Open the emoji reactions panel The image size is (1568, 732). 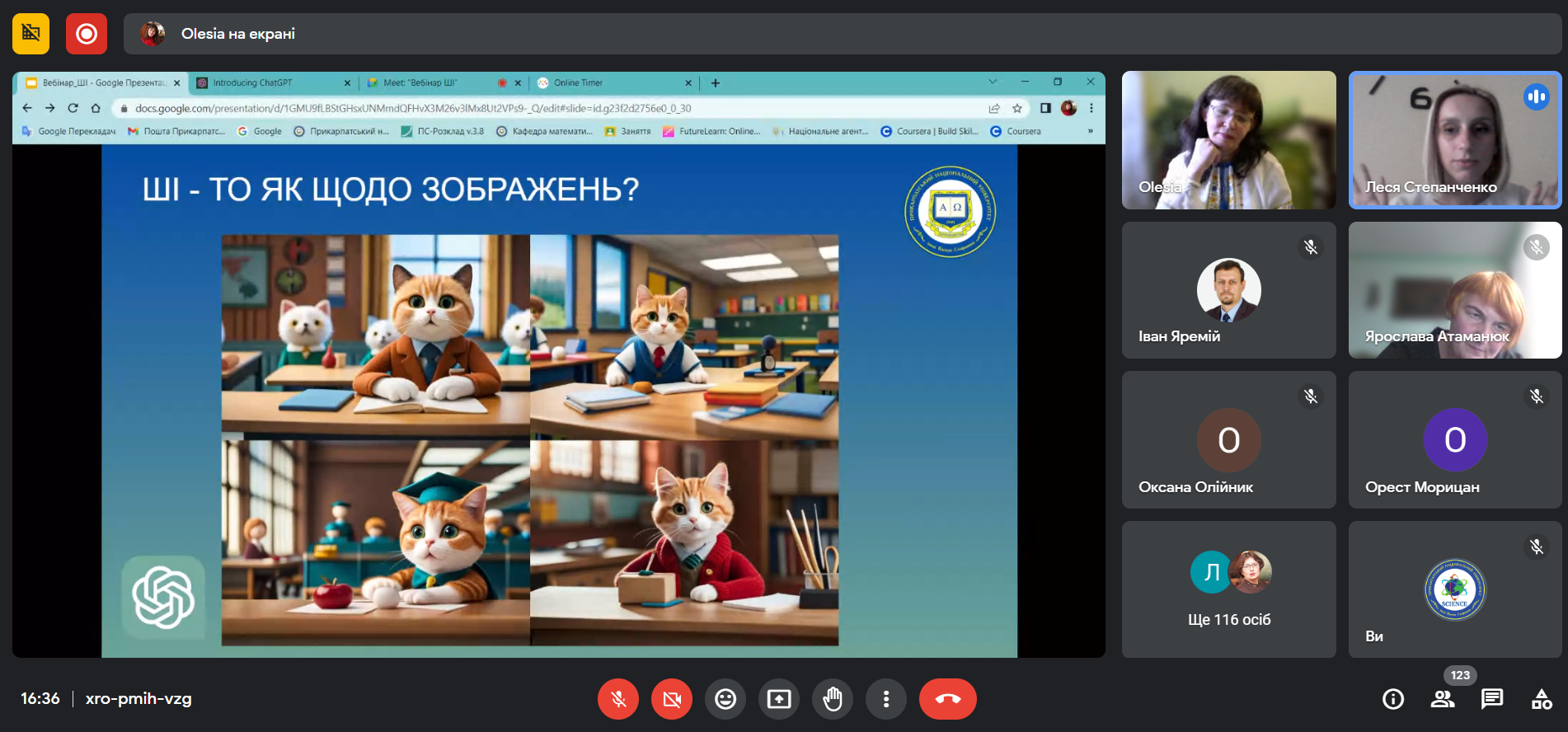[725, 699]
